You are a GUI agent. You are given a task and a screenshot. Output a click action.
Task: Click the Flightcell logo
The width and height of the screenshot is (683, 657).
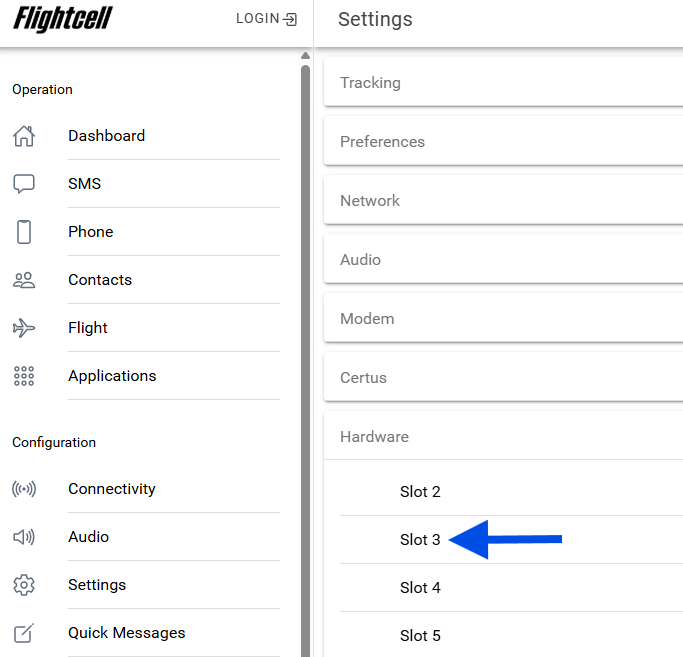[63, 19]
